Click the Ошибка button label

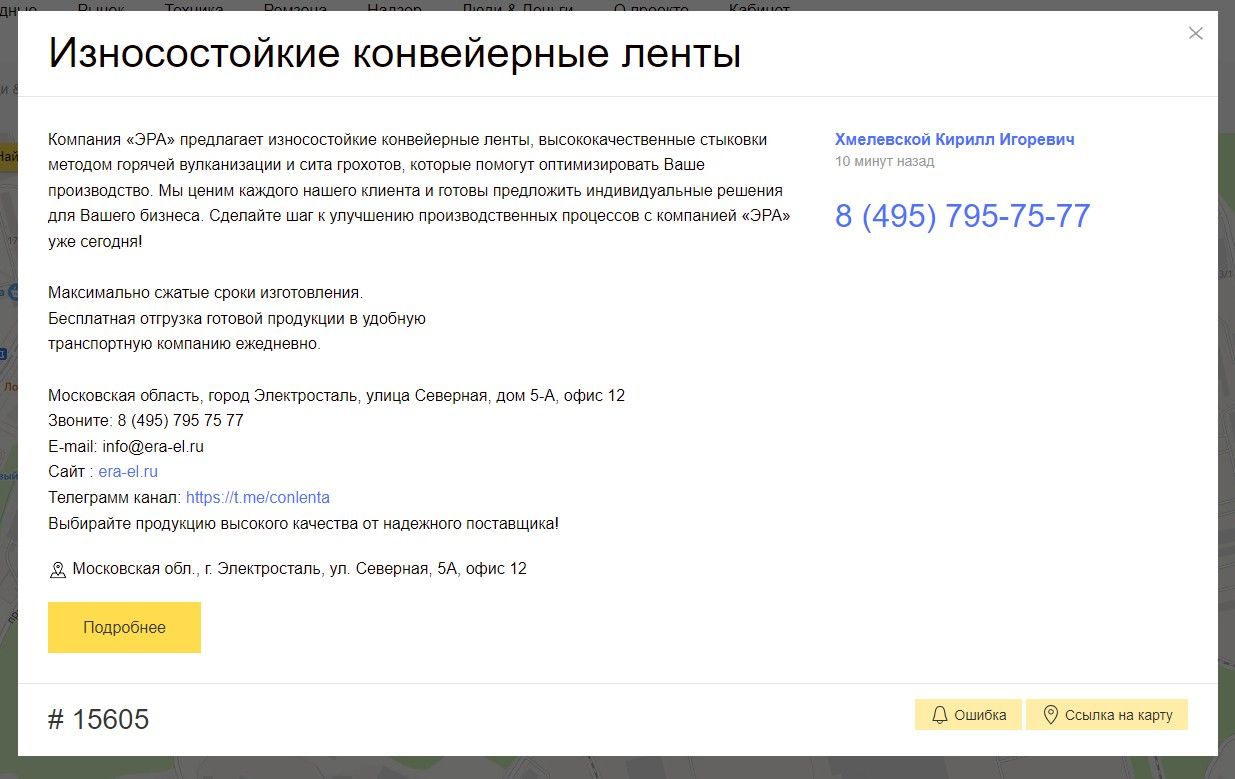[x=980, y=715]
